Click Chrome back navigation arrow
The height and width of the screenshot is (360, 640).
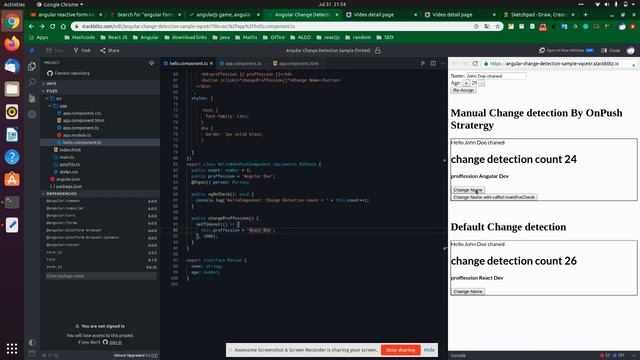[31, 26]
